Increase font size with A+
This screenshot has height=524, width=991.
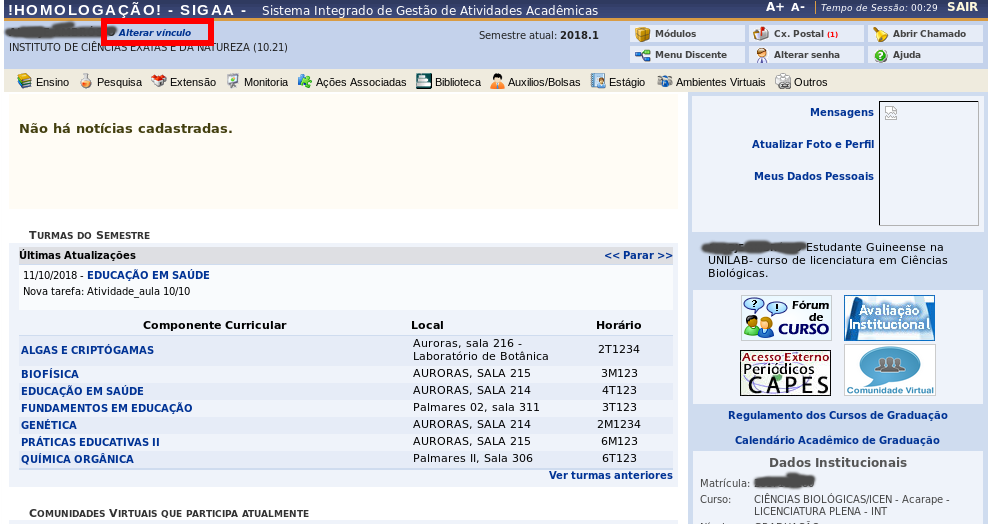(x=775, y=7)
